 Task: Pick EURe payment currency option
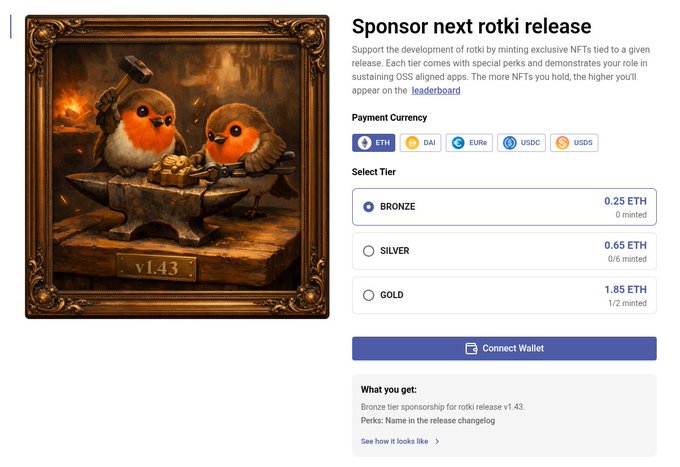[470, 143]
